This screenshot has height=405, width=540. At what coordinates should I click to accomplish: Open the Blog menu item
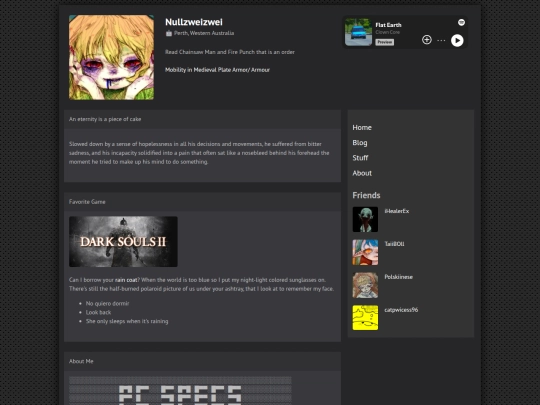coord(360,143)
